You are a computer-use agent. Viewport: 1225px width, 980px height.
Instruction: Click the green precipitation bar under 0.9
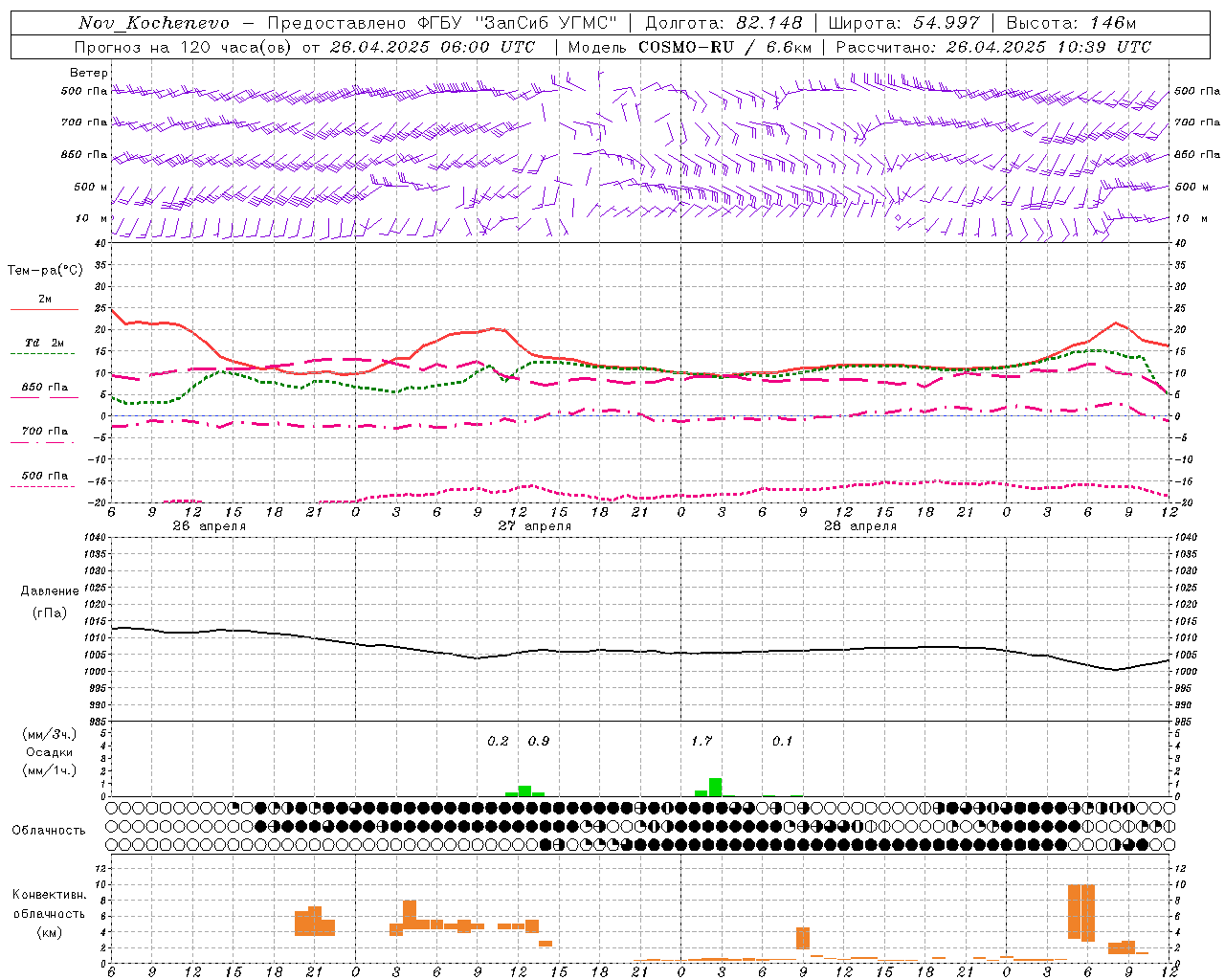(x=524, y=791)
